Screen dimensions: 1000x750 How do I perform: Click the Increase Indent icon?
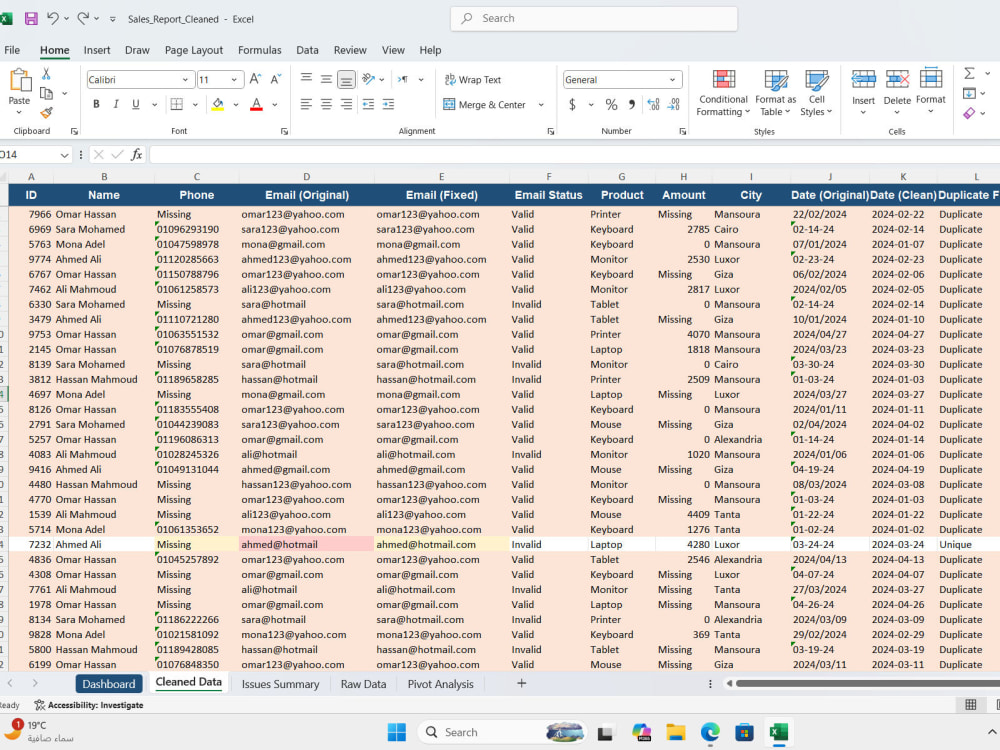tap(388, 105)
